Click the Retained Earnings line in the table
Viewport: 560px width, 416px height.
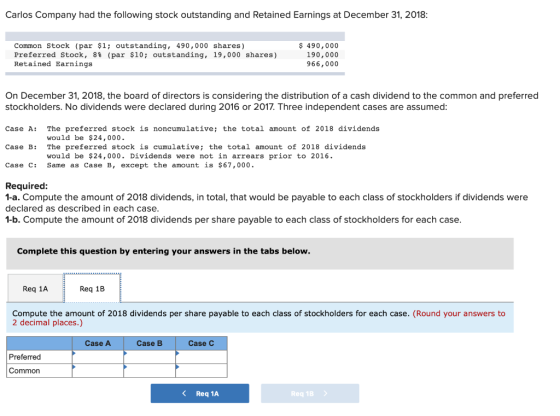coord(175,64)
